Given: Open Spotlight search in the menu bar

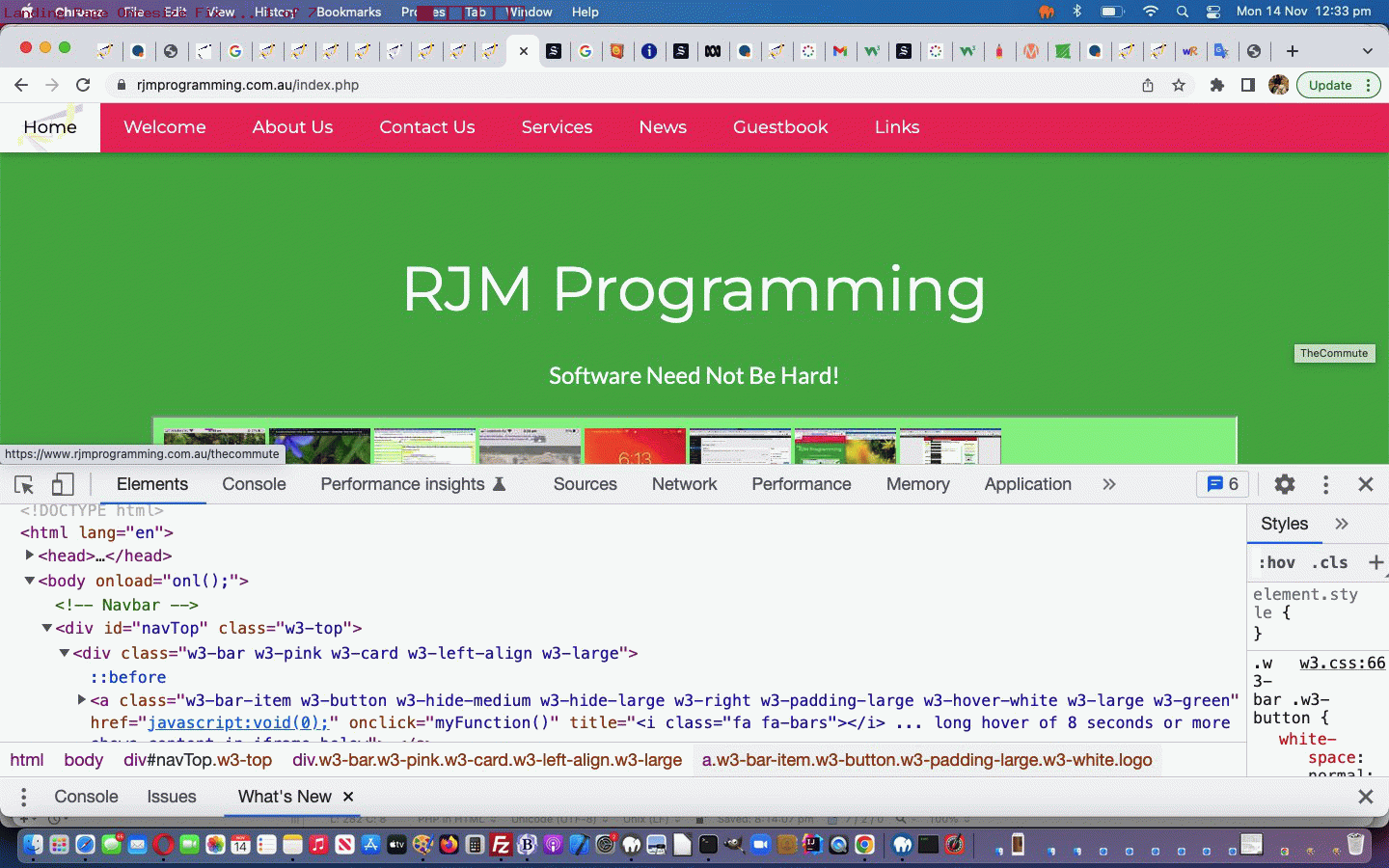Looking at the screenshot, I should click(x=1183, y=12).
